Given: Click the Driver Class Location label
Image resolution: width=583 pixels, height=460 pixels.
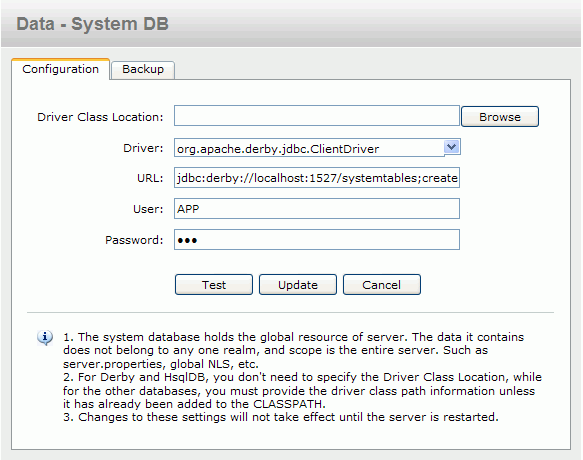Looking at the screenshot, I should pyautogui.click(x=100, y=117).
